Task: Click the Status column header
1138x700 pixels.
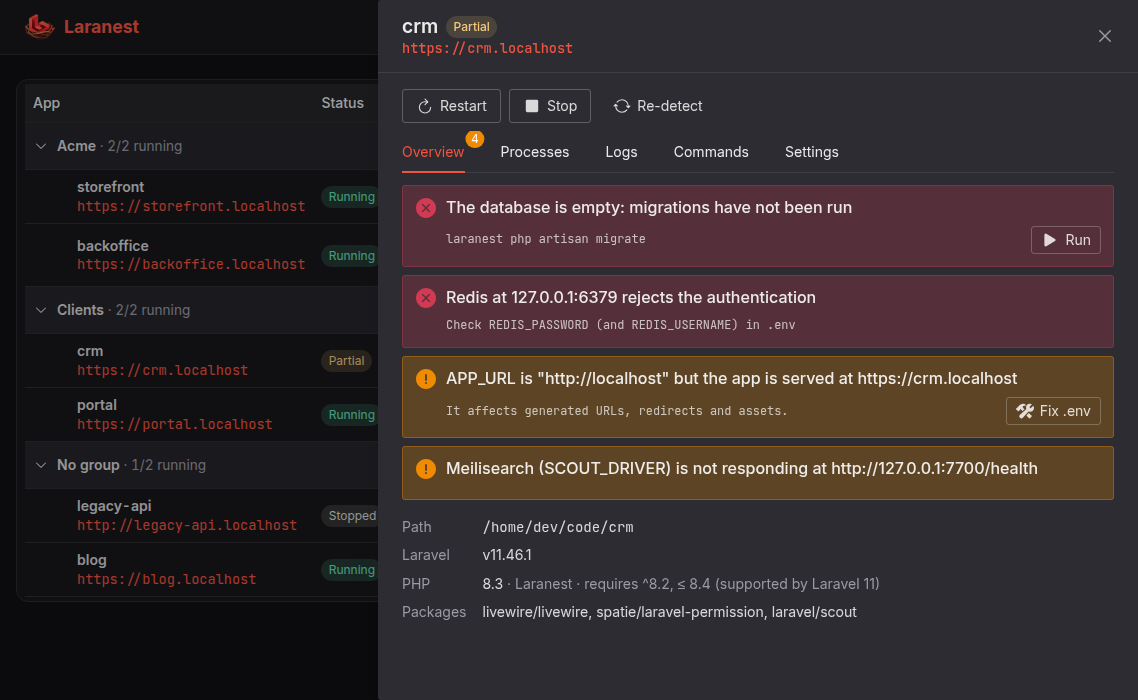Action: [343, 103]
